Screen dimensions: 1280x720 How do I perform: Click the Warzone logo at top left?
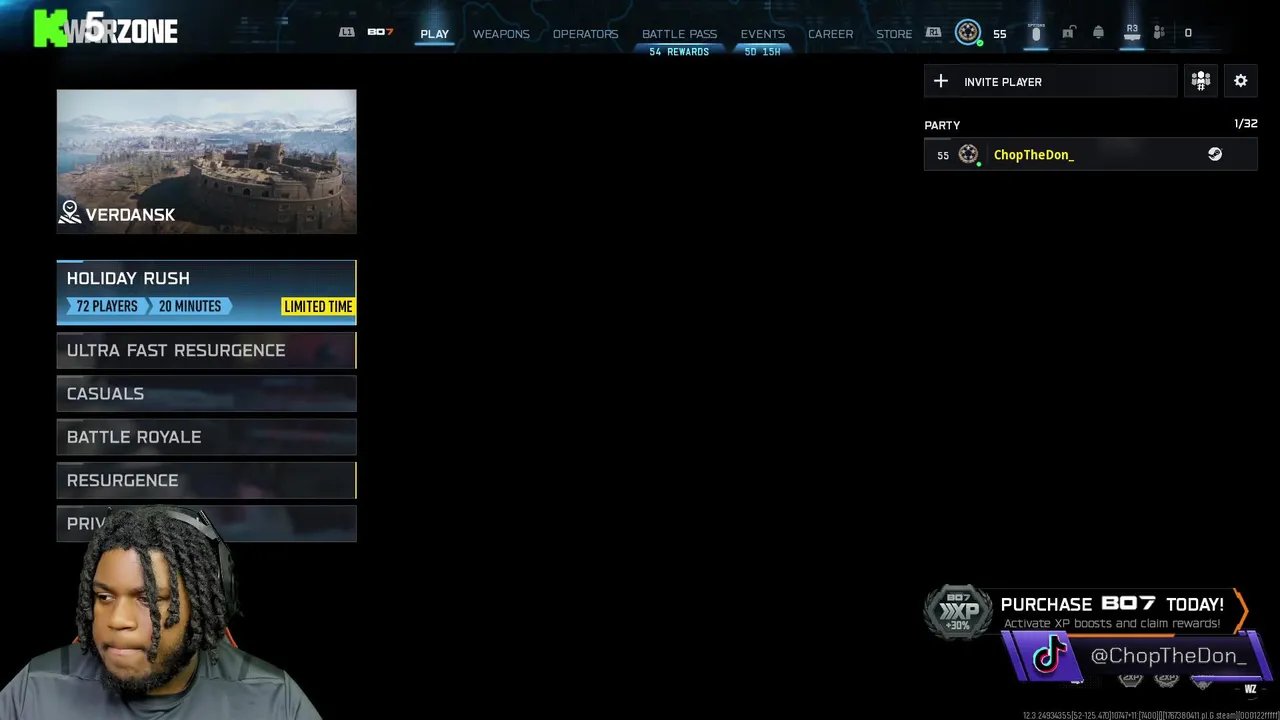click(x=106, y=29)
